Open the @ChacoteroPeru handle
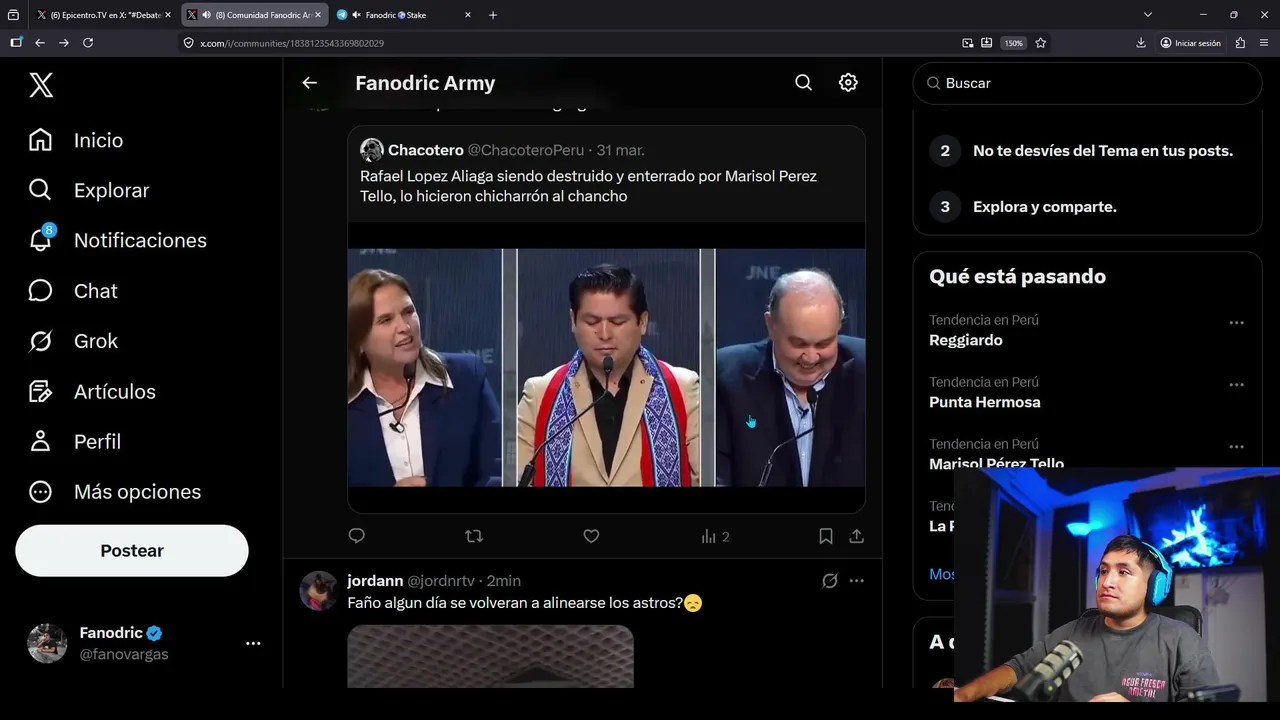The height and width of the screenshot is (720, 1280). coord(526,150)
